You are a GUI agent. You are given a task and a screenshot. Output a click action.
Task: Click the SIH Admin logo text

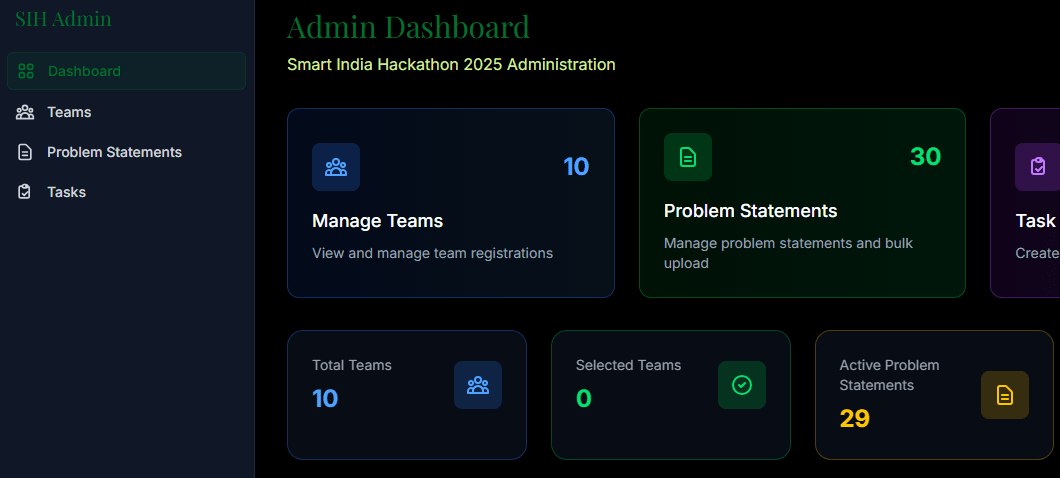coord(63,18)
